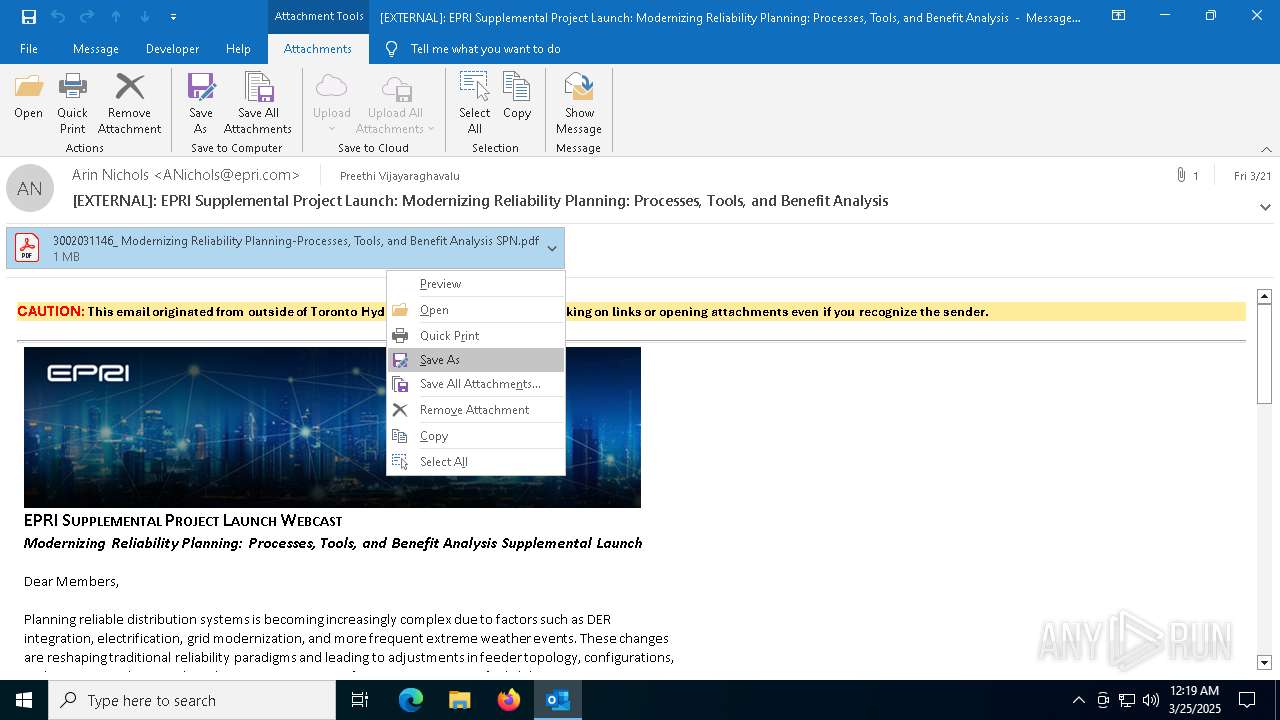The image size is (1280, 720).
Task: Click the message vertical scrollbar thumb
Action: tap(1264, 354)
